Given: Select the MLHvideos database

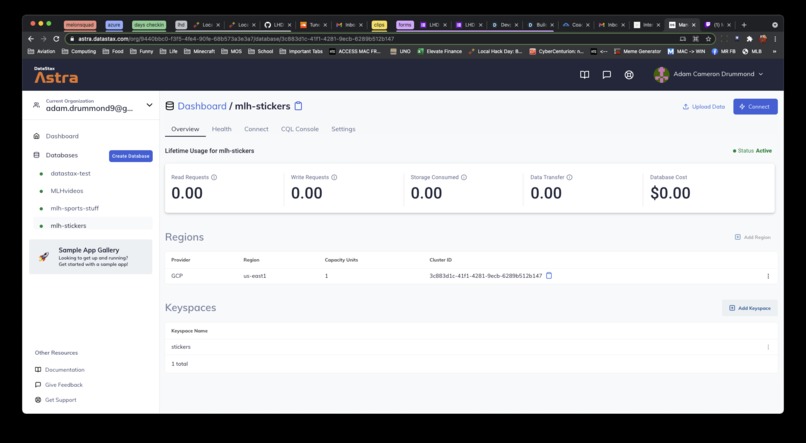Looking at the screenshot, I should 67,191.
